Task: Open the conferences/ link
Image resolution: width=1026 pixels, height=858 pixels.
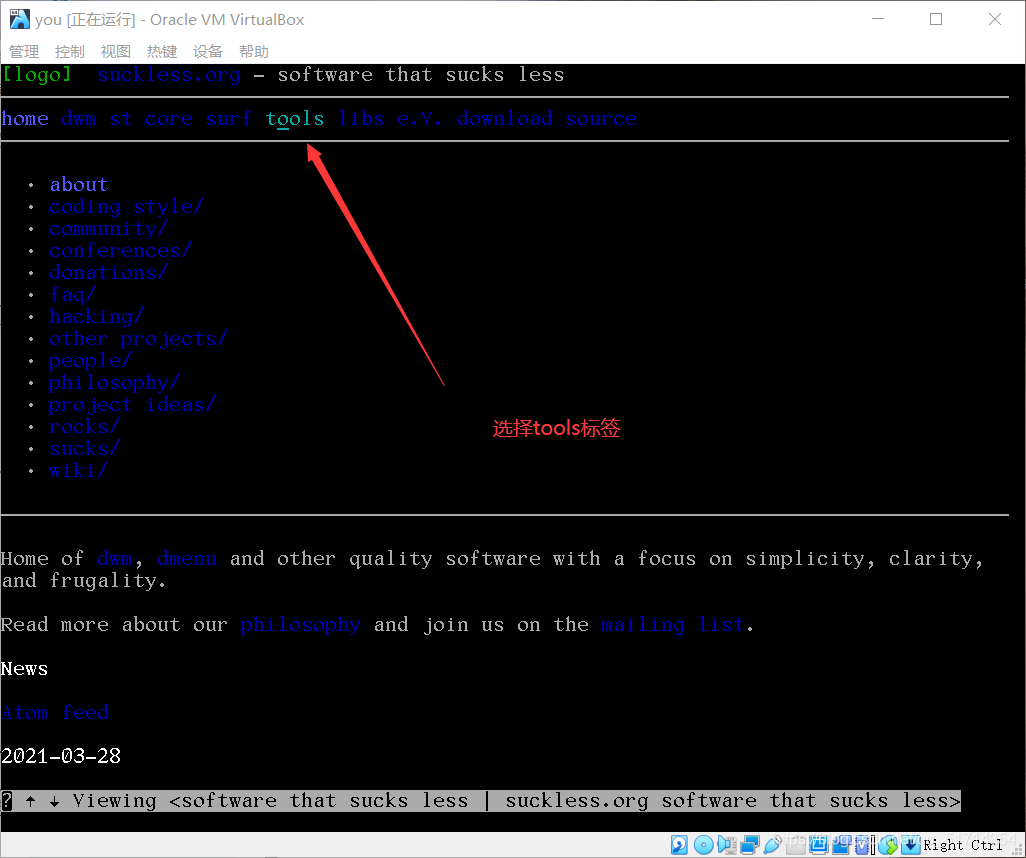Action: pos(120,251)
